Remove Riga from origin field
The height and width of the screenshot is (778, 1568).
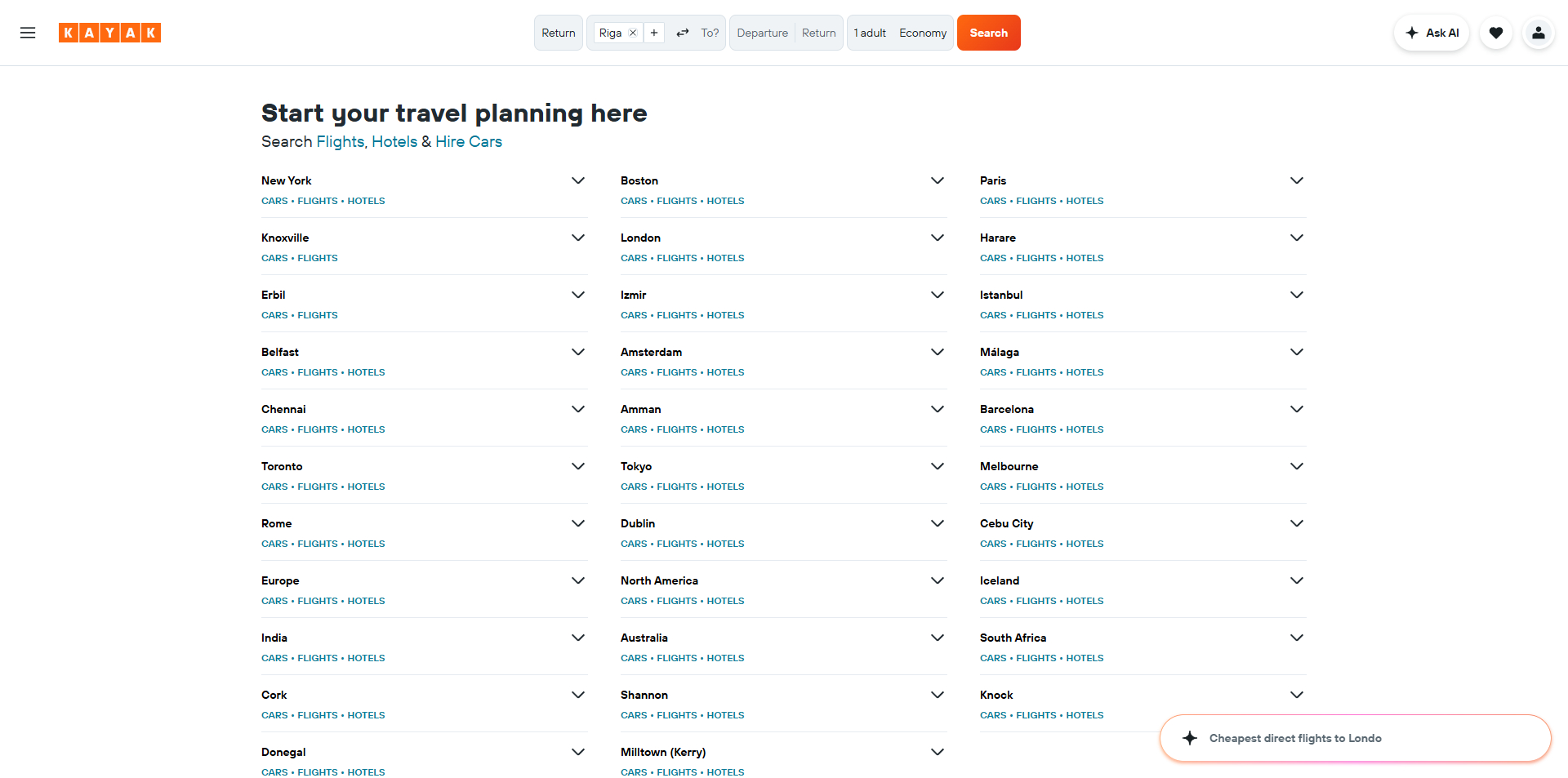[632, 33]
